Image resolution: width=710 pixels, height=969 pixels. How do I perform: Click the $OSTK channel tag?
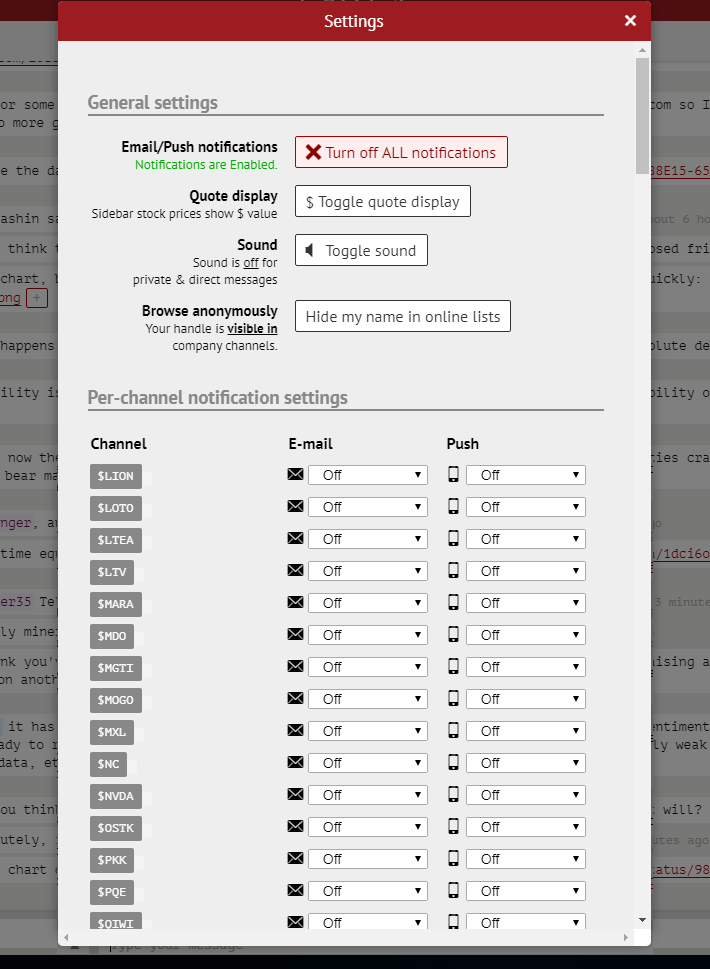[116, 828]
